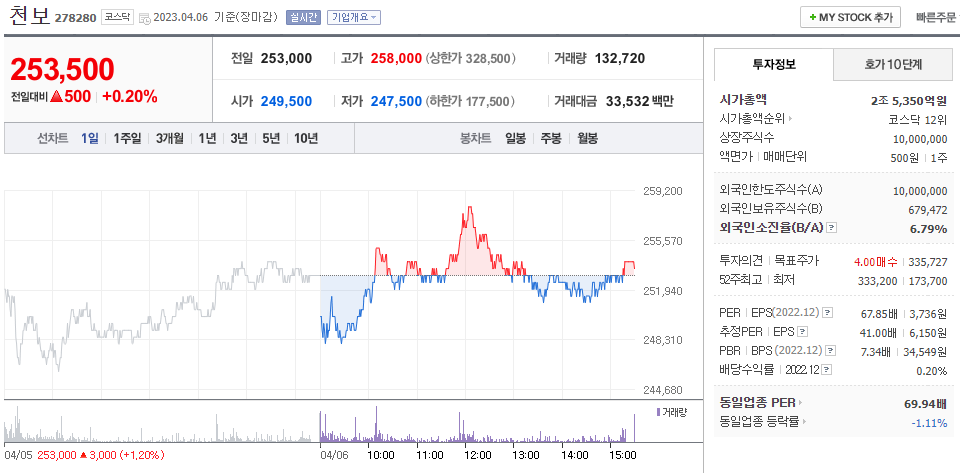Click the 4.00매수 investment opinion
The height and width of the screenshot is (473, 960).
point(876,262)
